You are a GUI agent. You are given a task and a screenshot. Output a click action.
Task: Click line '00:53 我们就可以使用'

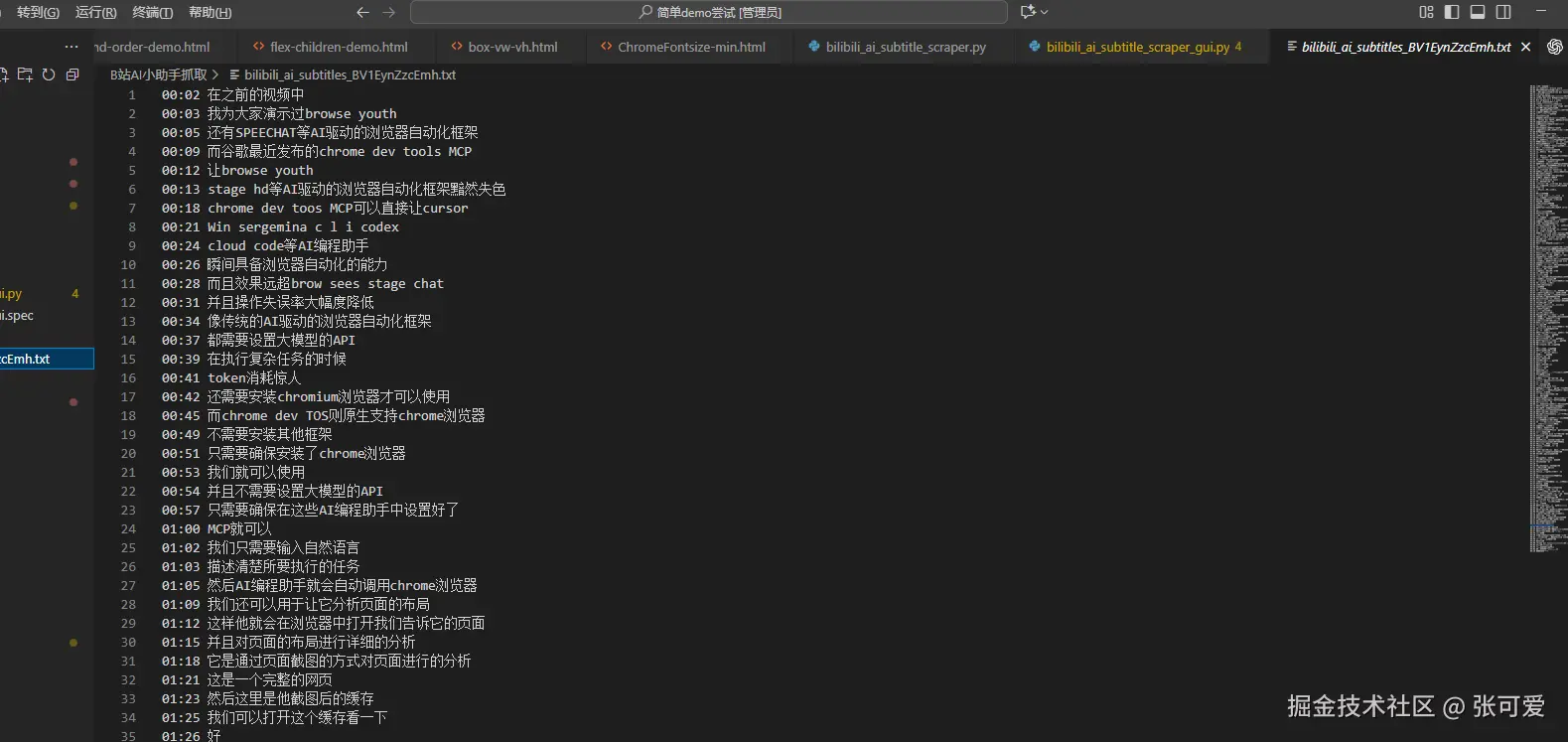pos(233,472)
